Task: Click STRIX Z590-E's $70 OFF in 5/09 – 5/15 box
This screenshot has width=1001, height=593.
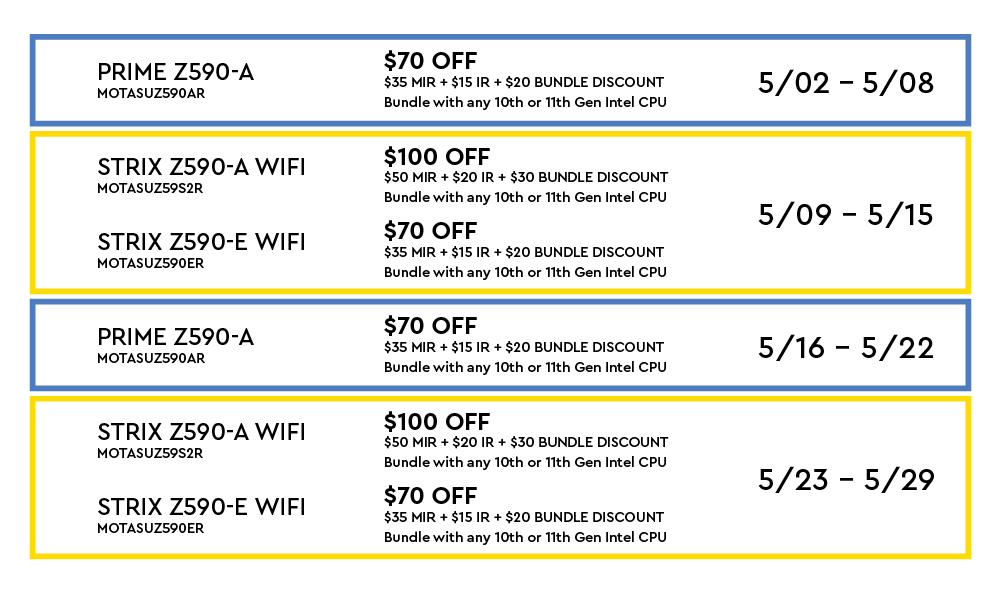Action: pos(430,232)
